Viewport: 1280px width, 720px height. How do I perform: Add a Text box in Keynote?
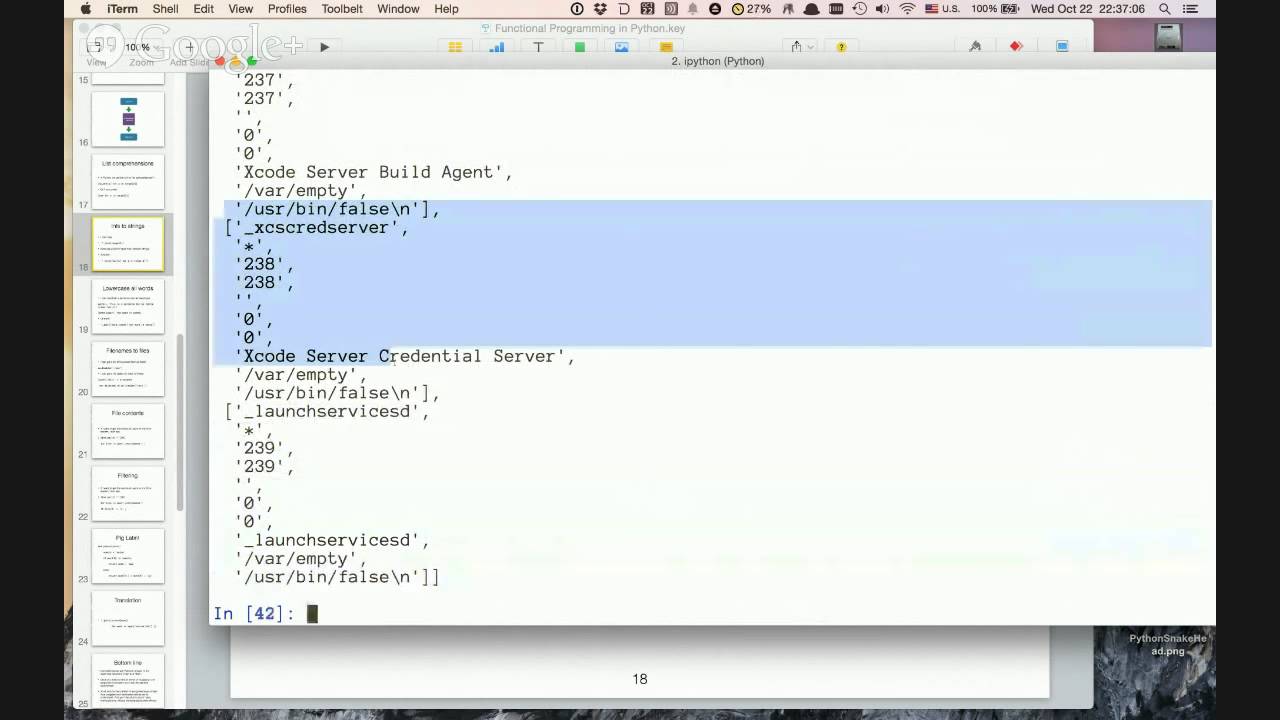pyautogui.click(x=538, y=47)
